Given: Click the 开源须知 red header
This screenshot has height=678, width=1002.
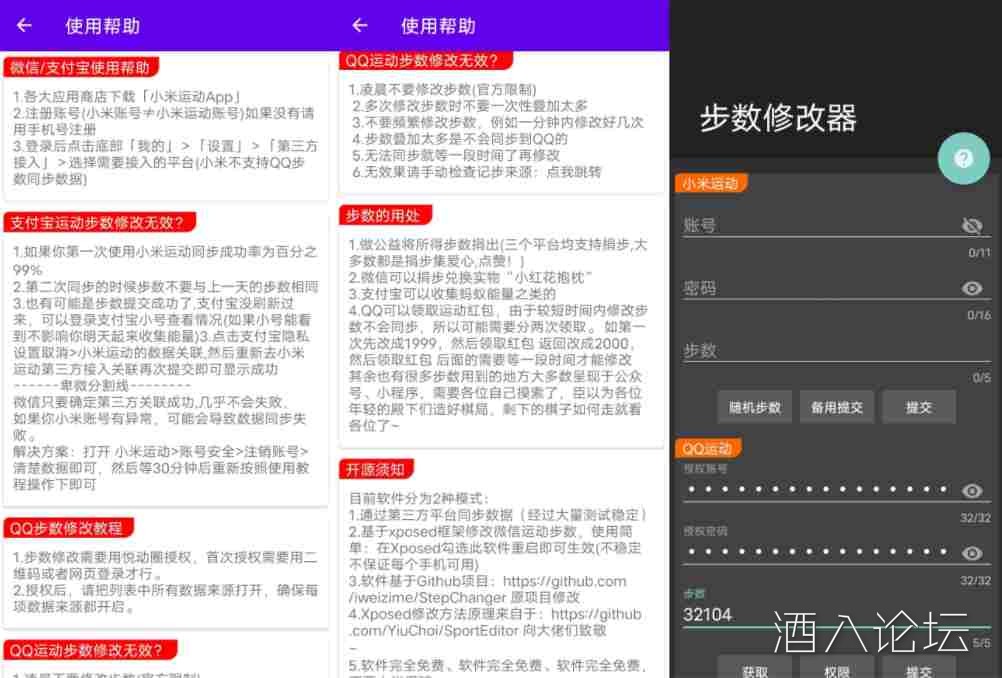Looking at the screenshot, I should 376,470.
